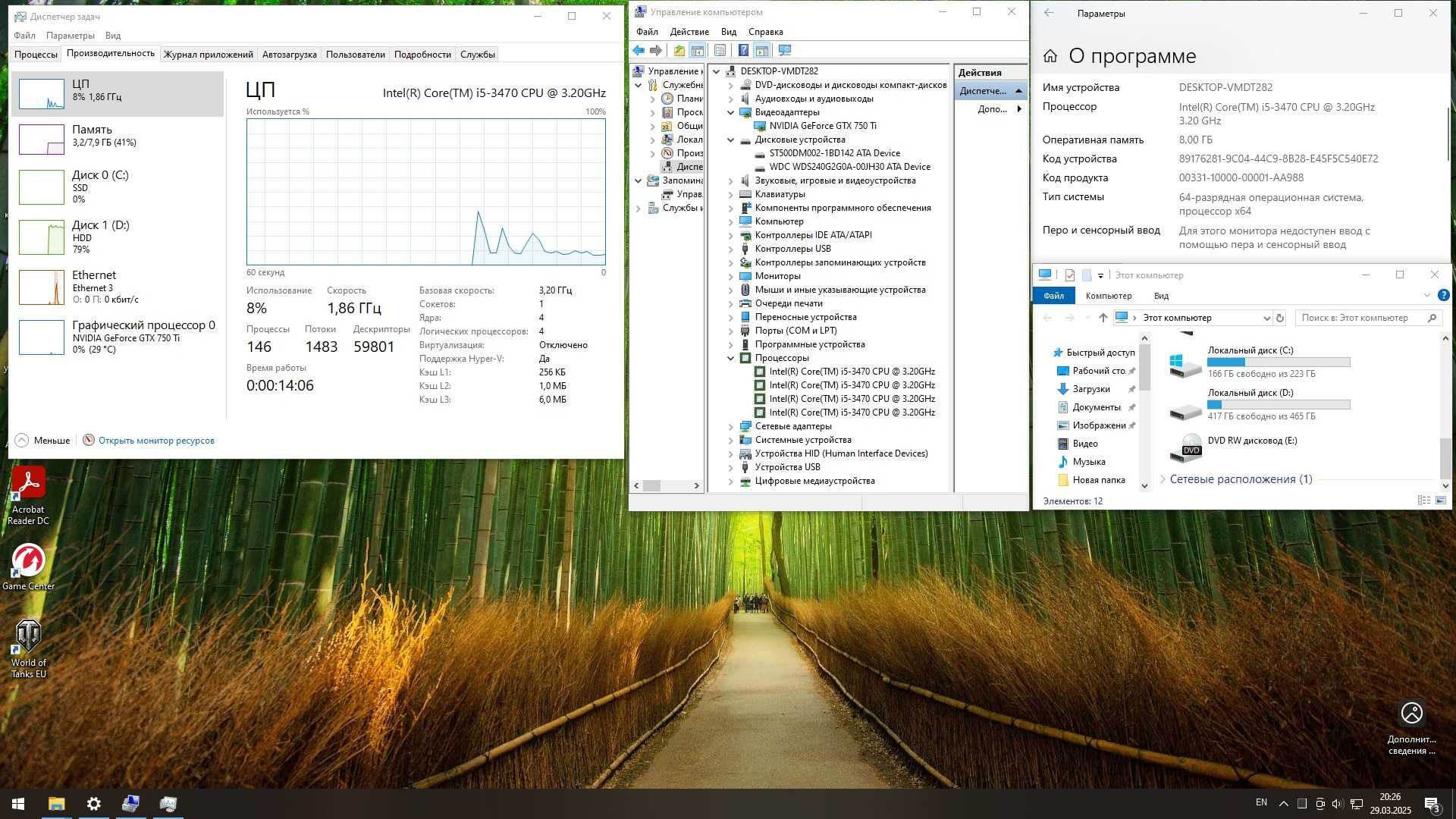Expand the Мониторы node in device tree
The width and height of the screenshot is (1456, 819).
tap(731, 276)
